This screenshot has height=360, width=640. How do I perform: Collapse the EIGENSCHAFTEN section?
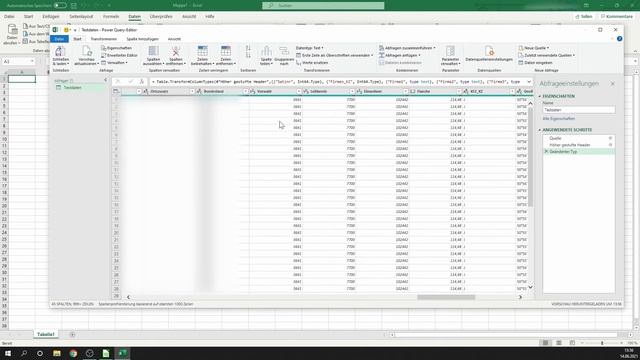pos(540,96)
